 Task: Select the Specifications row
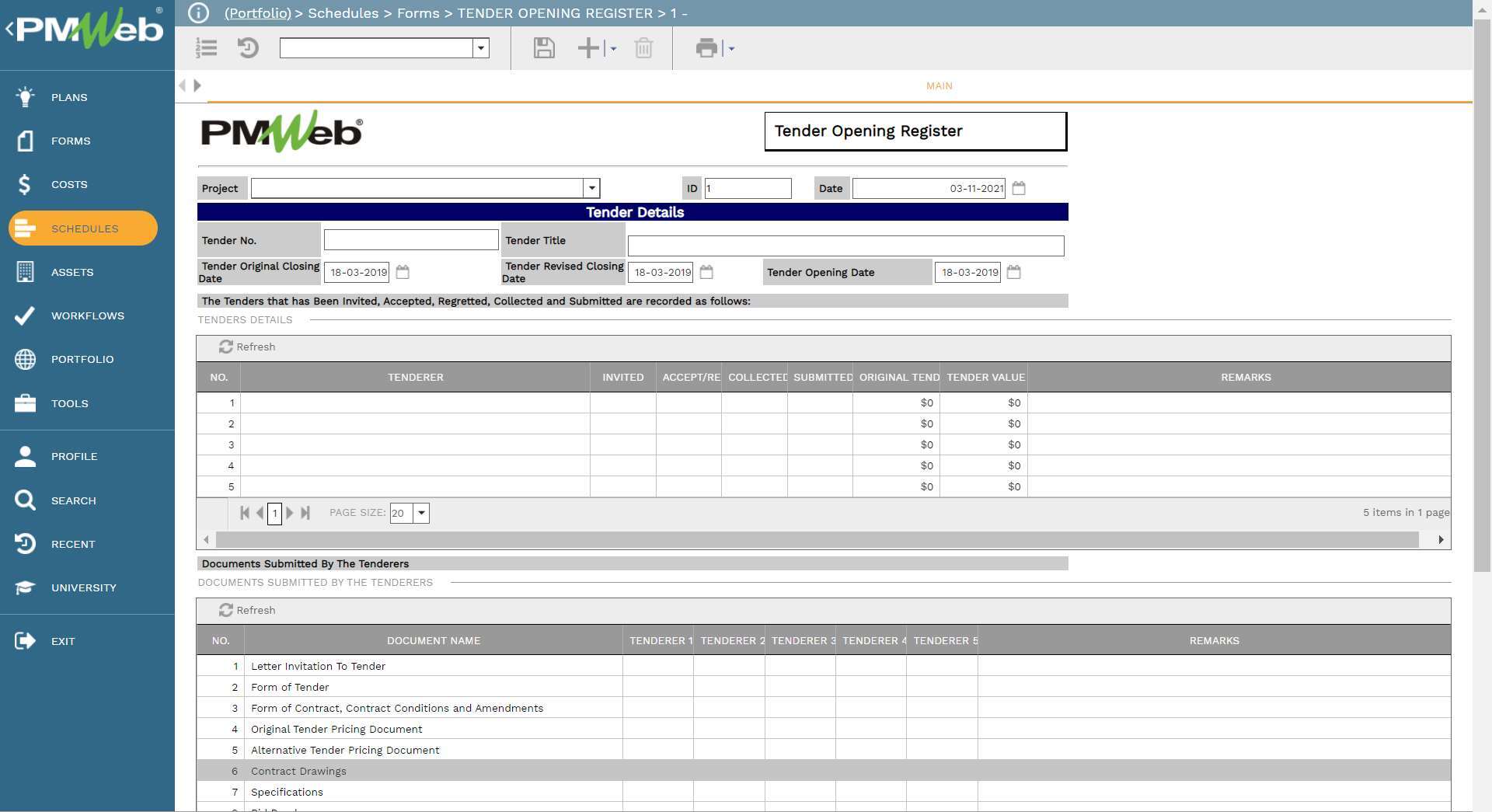824,792
